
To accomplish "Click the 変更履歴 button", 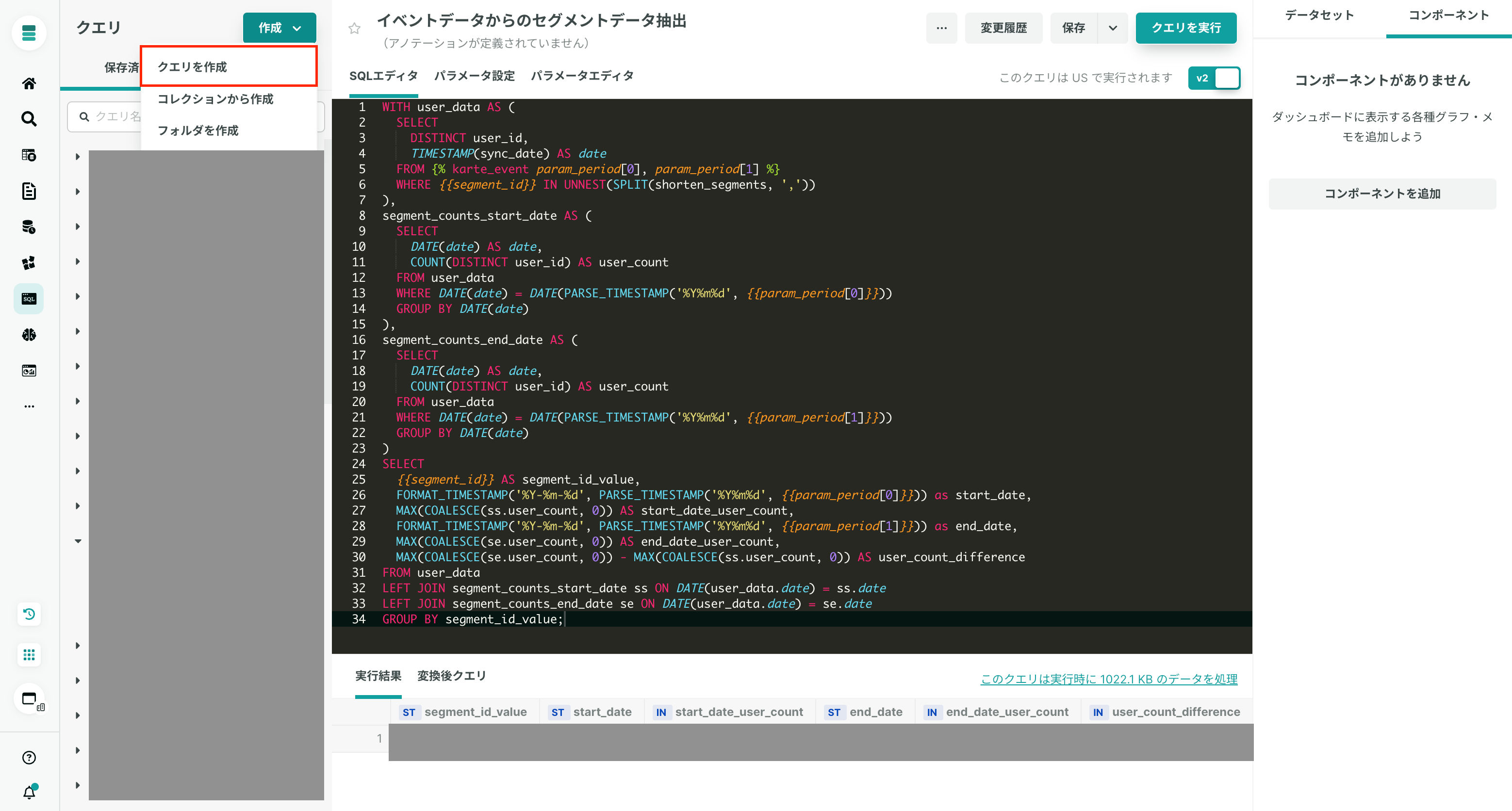I will click(x=1003, y=28).
